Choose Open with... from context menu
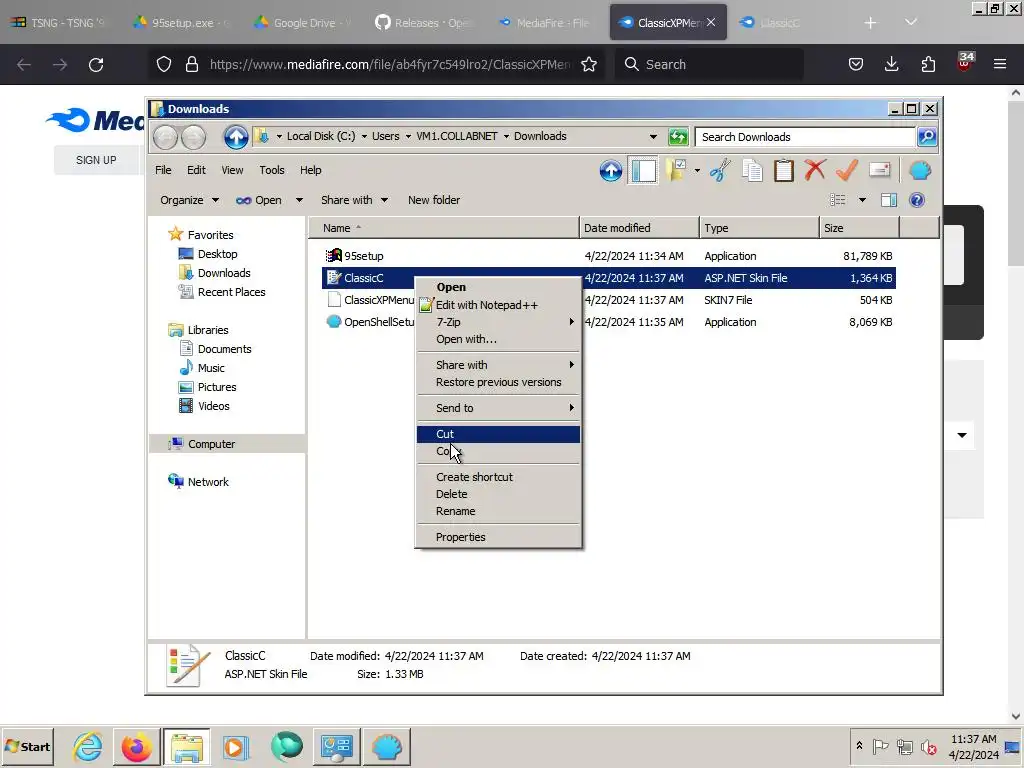This screenshot has height=768, width=1024. 498,339
